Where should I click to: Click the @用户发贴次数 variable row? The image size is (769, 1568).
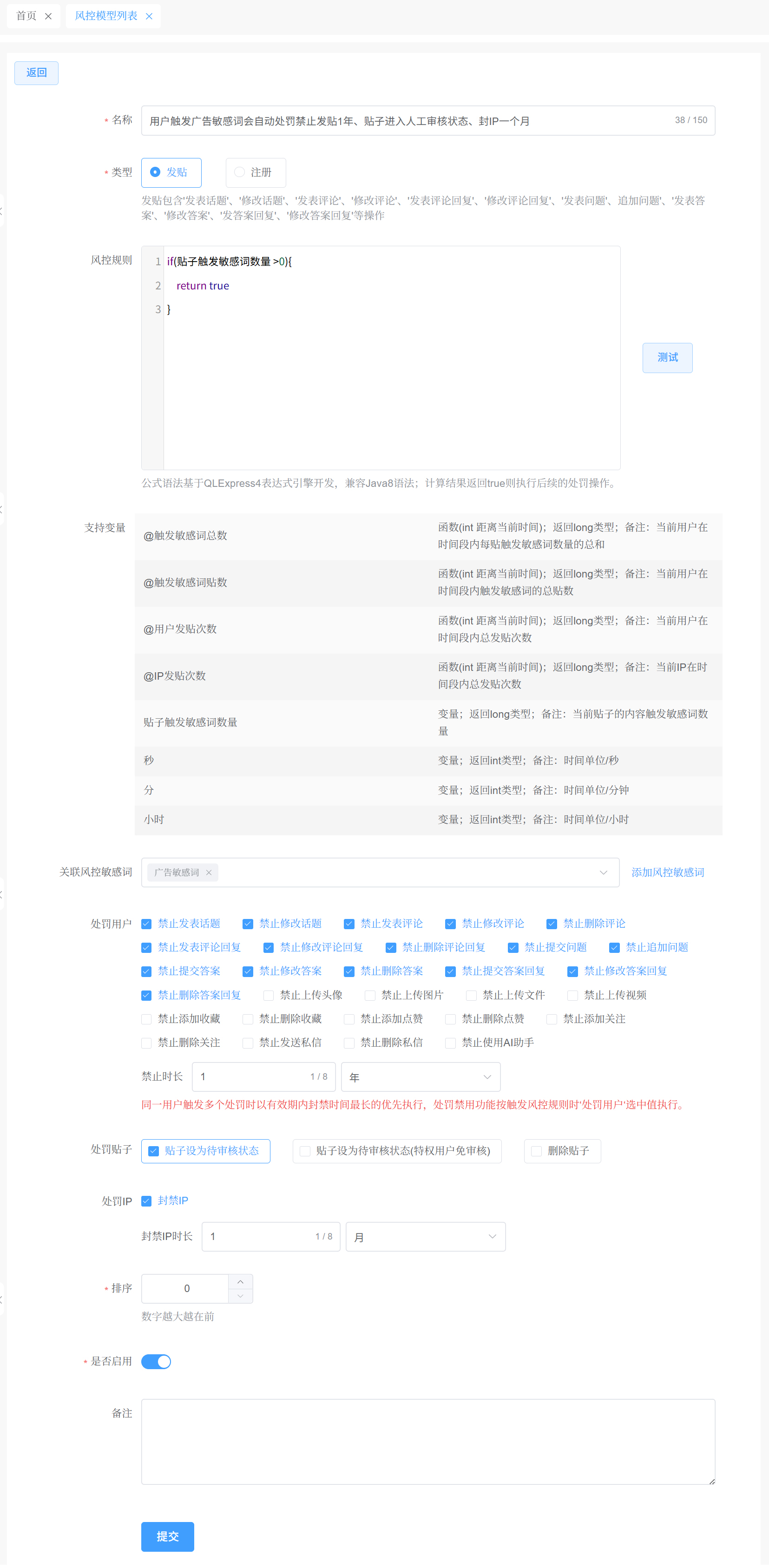pos(428,630)
